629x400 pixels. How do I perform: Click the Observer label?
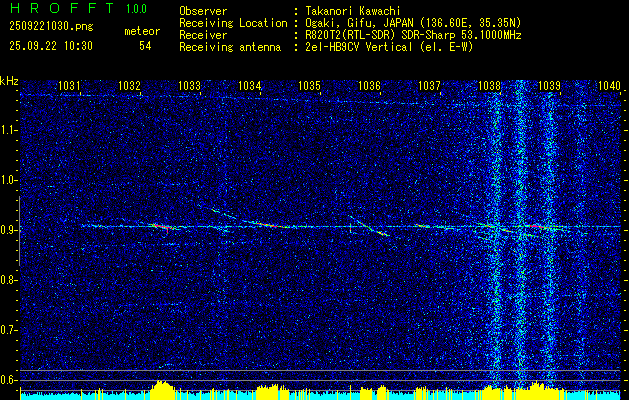(x=203, y=11)
